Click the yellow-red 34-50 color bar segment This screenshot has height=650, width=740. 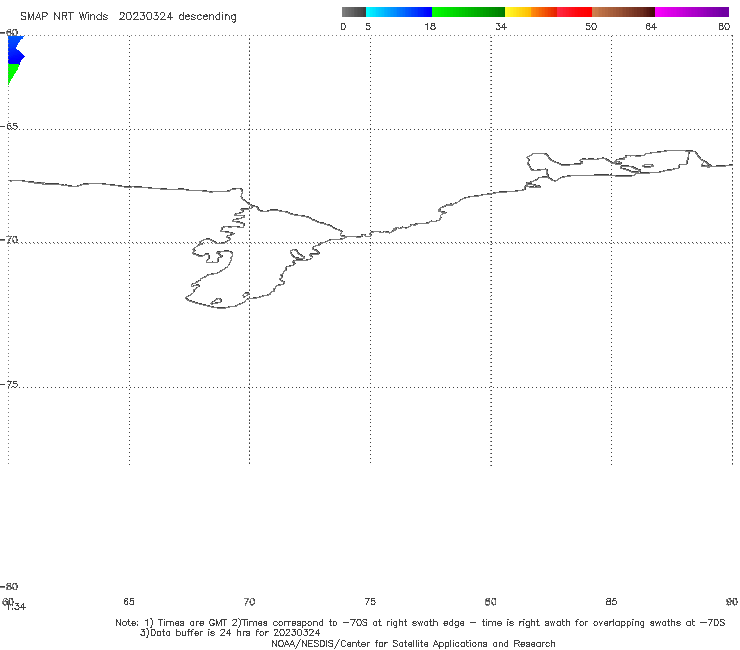(548, 12)
